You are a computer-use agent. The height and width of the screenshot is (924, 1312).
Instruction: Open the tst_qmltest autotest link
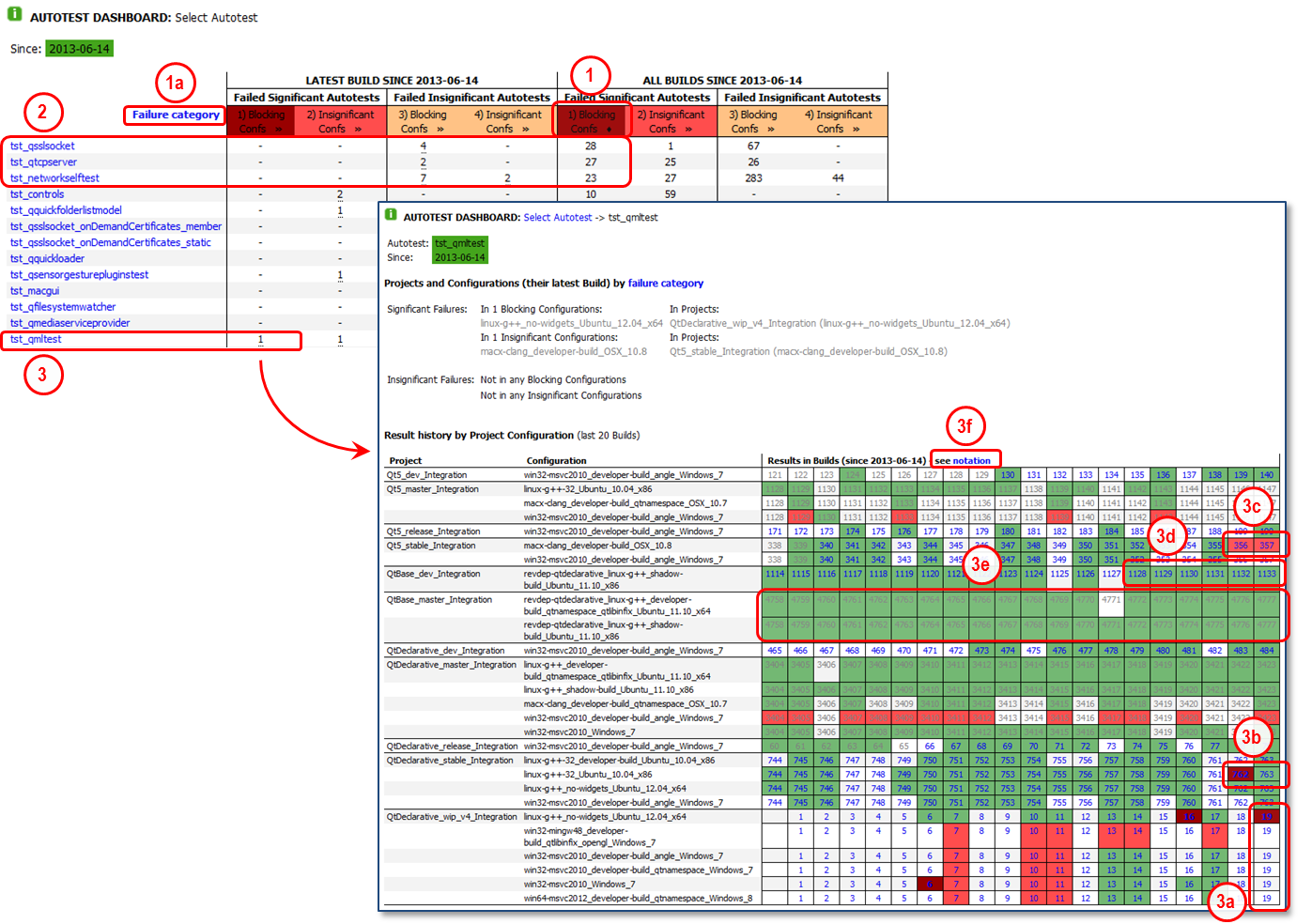(36, 339)
